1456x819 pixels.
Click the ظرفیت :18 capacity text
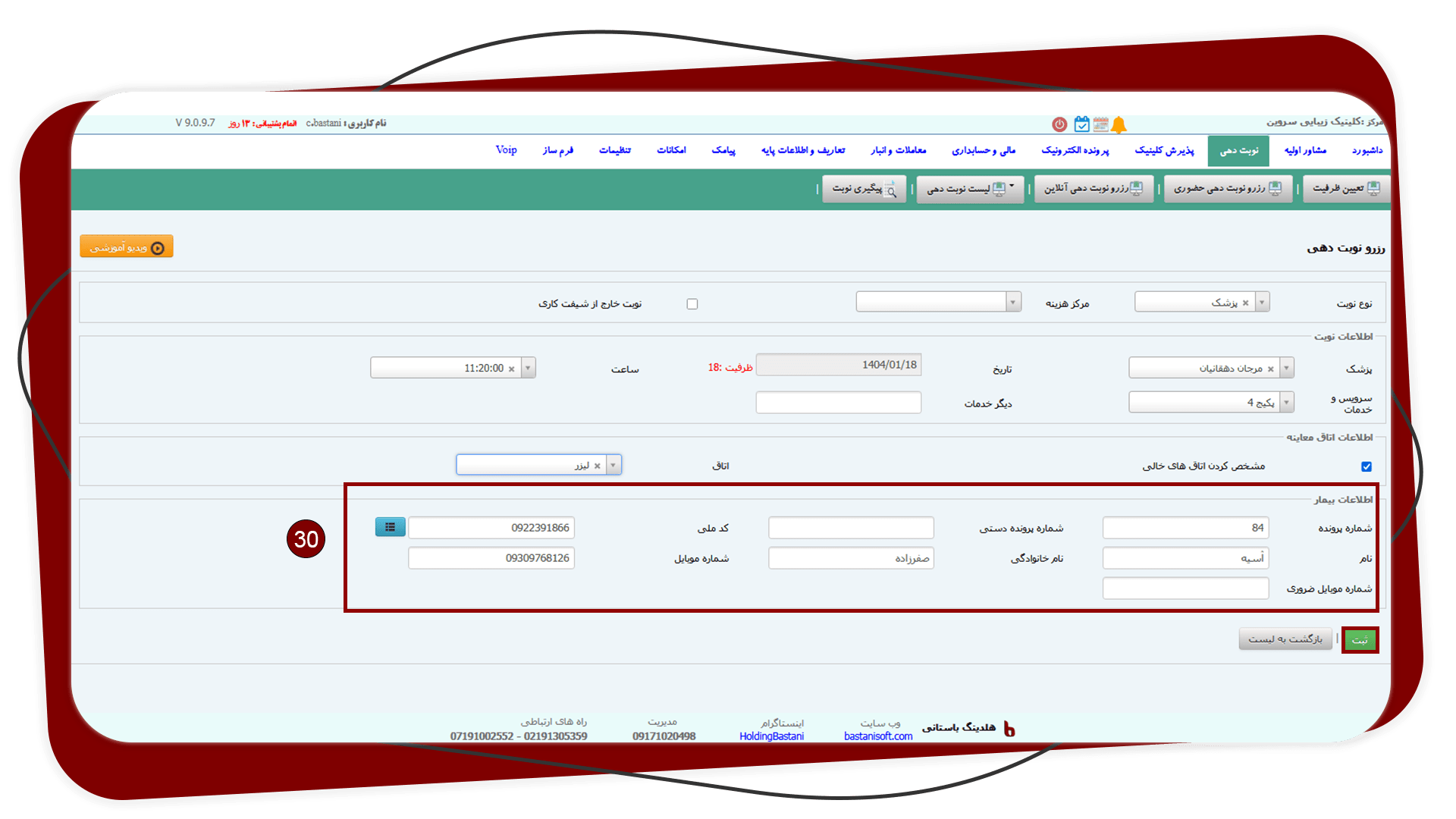[x=730, y=368]
